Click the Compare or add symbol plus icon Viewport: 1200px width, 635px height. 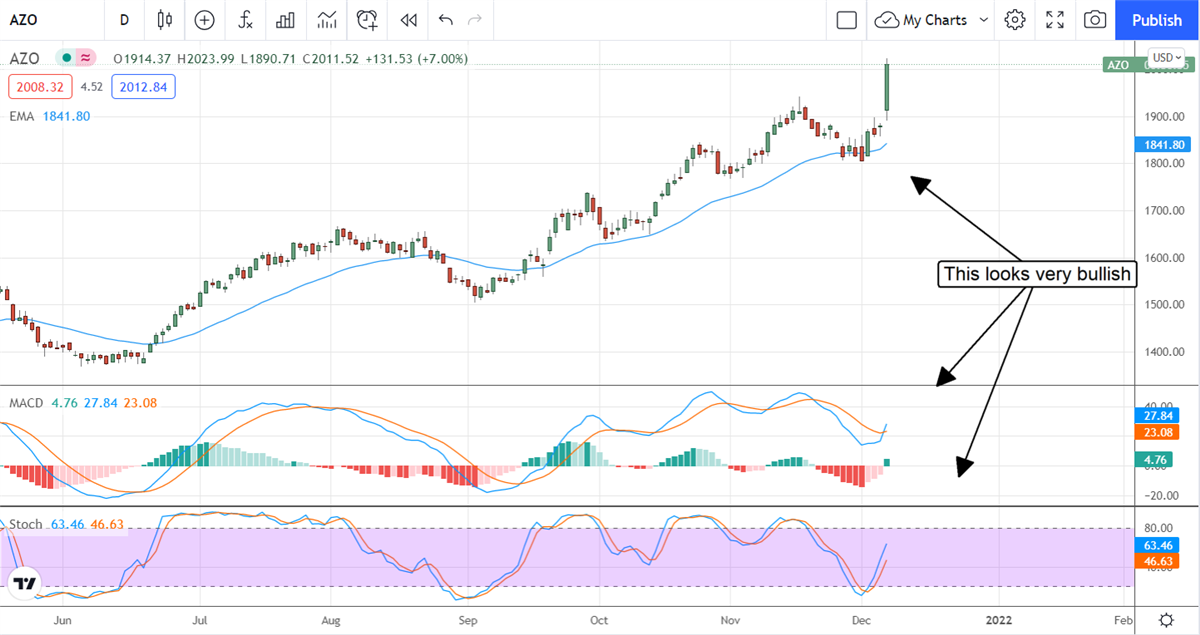click(x=205, y=19)
